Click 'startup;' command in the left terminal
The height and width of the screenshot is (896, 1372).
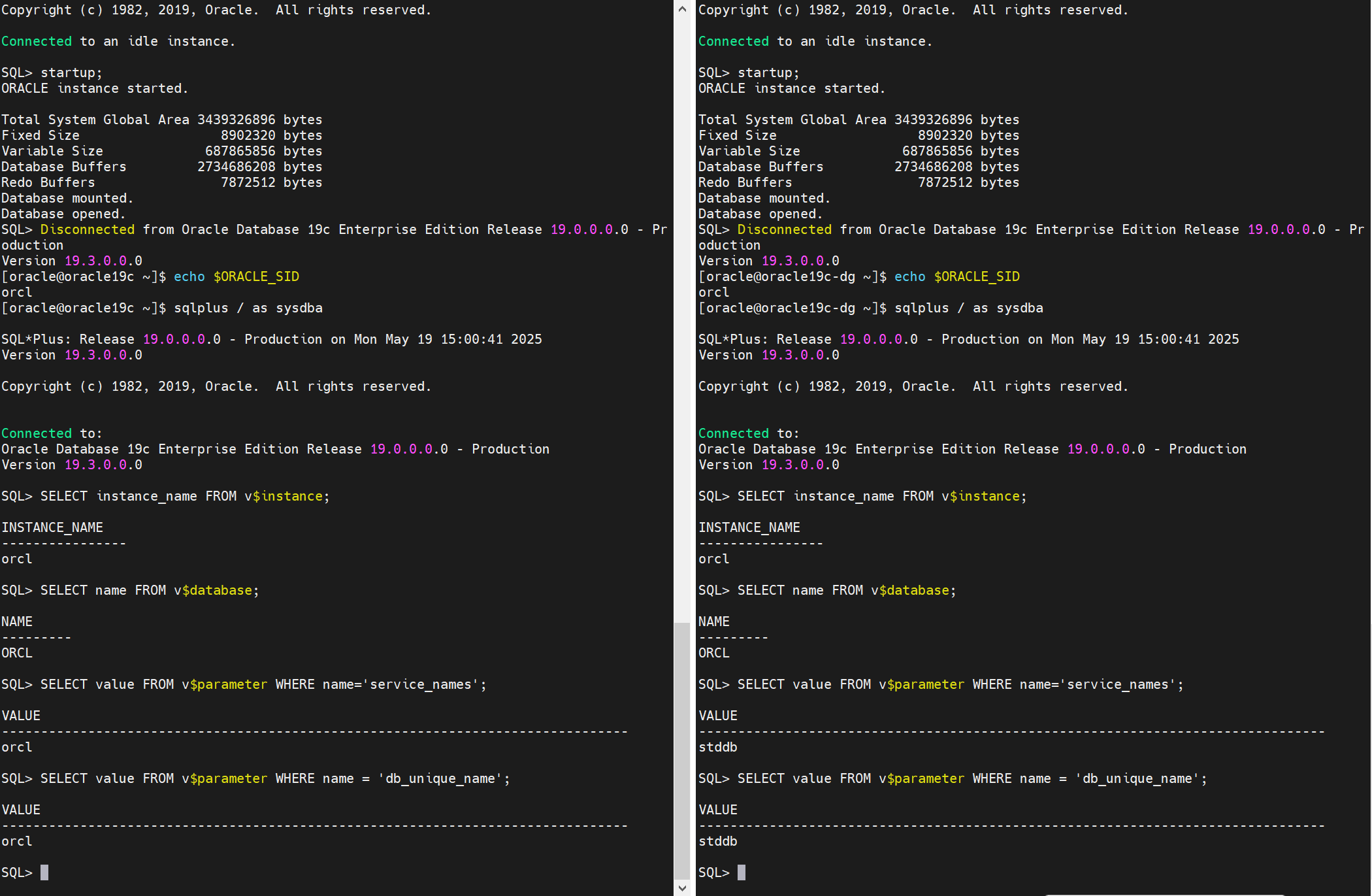coord(71,73)
